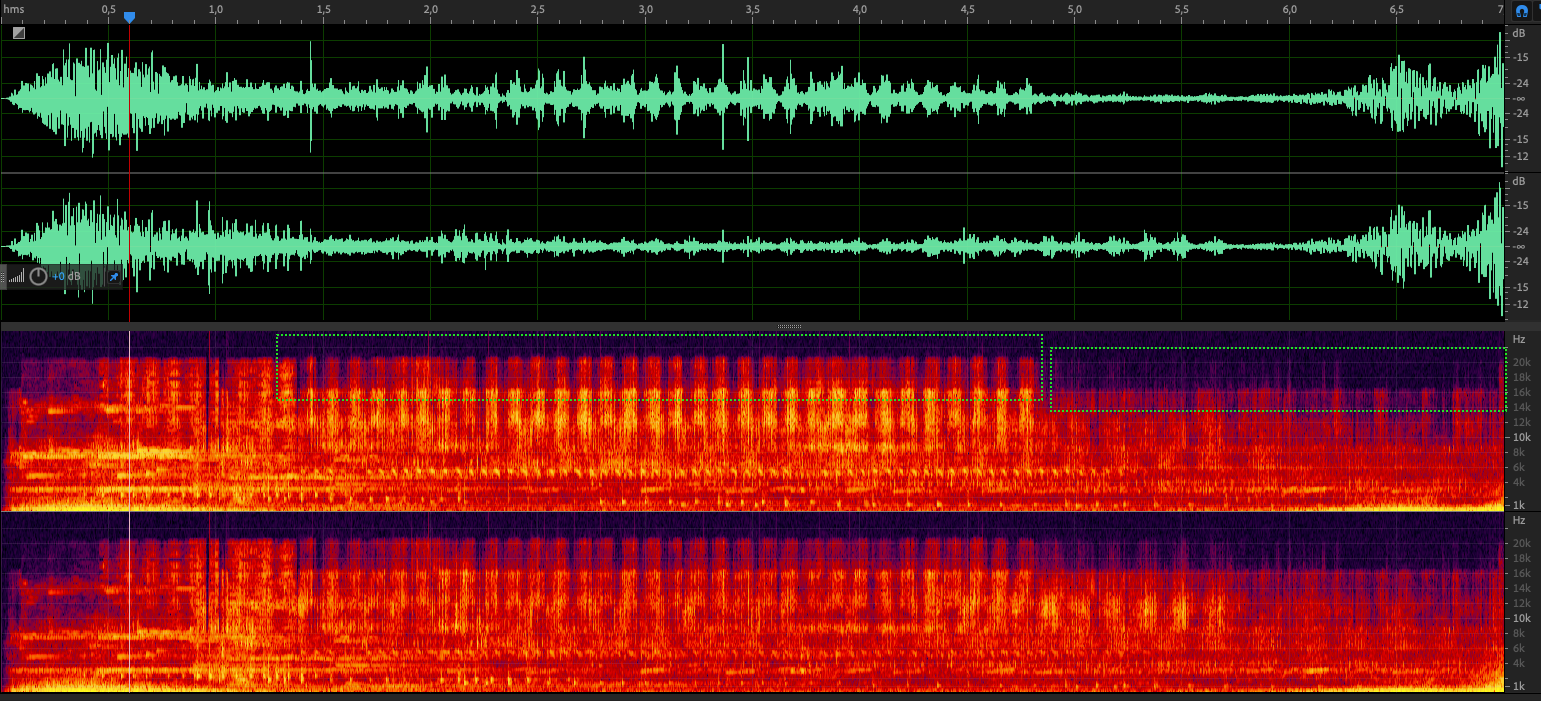Screen dimensions: 1541x701
Task: Click inside the right dotted spectral selection
Action: click(x=1277, y=379)
